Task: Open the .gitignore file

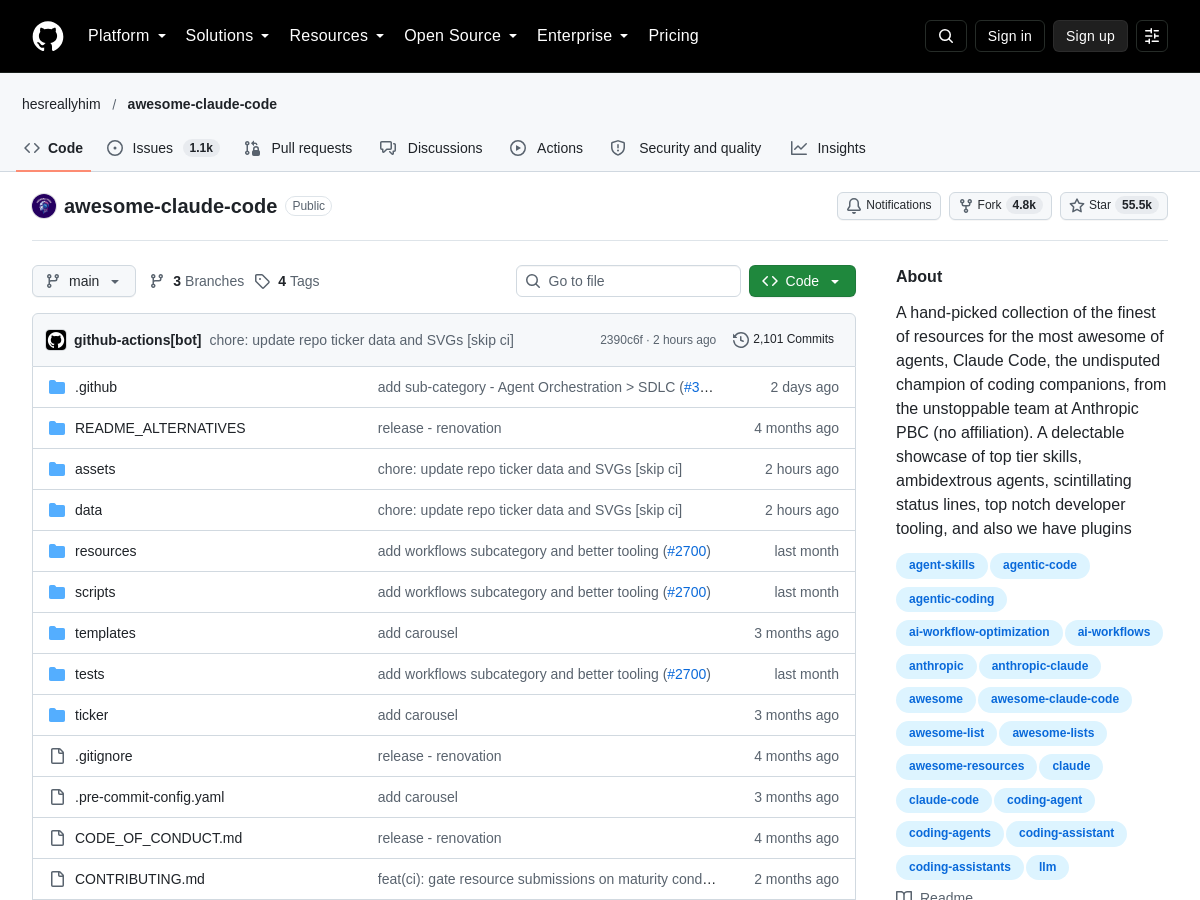Action: (104, 756)
